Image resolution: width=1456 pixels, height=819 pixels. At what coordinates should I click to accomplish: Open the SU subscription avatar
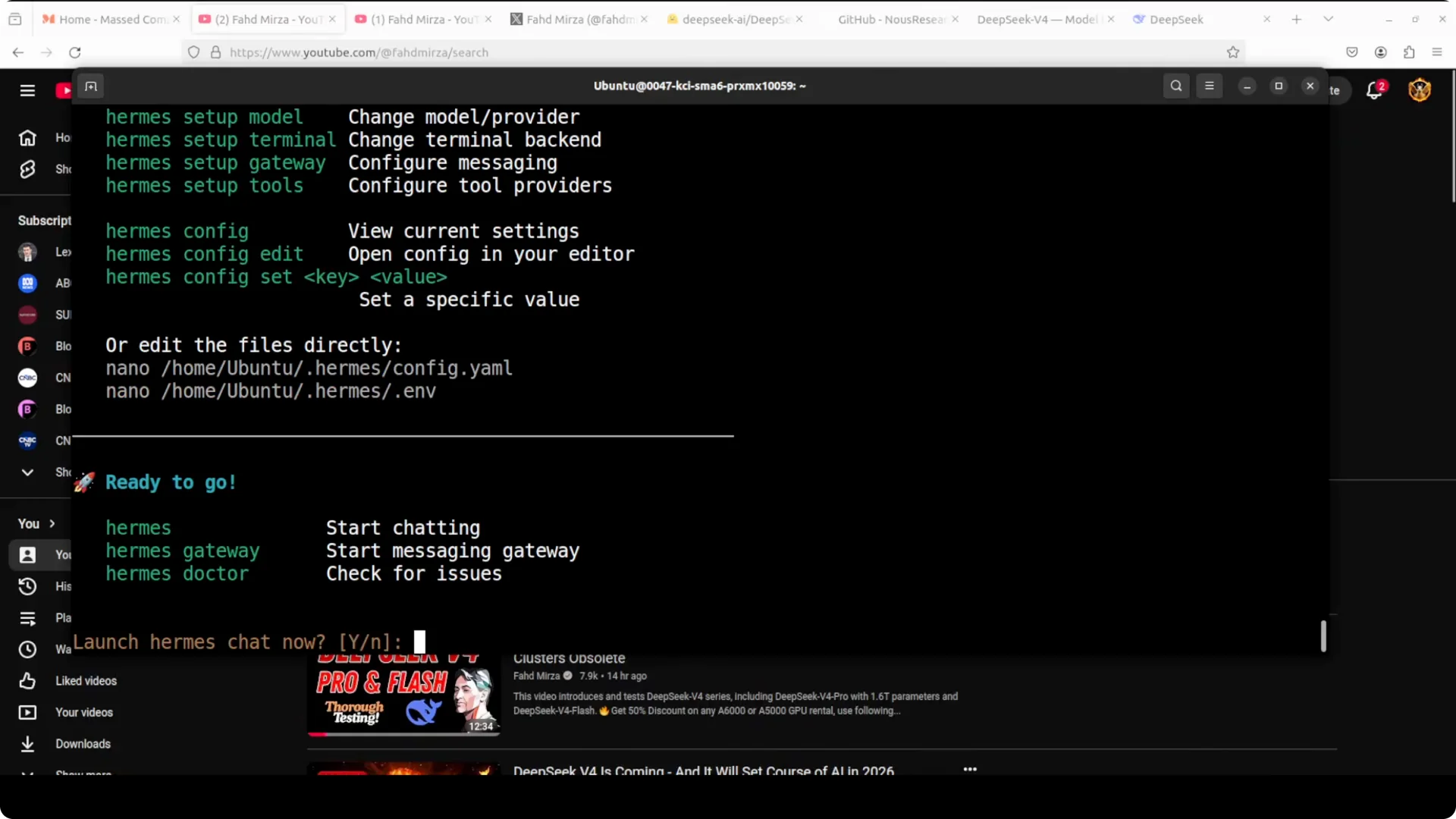pos(27,315)
